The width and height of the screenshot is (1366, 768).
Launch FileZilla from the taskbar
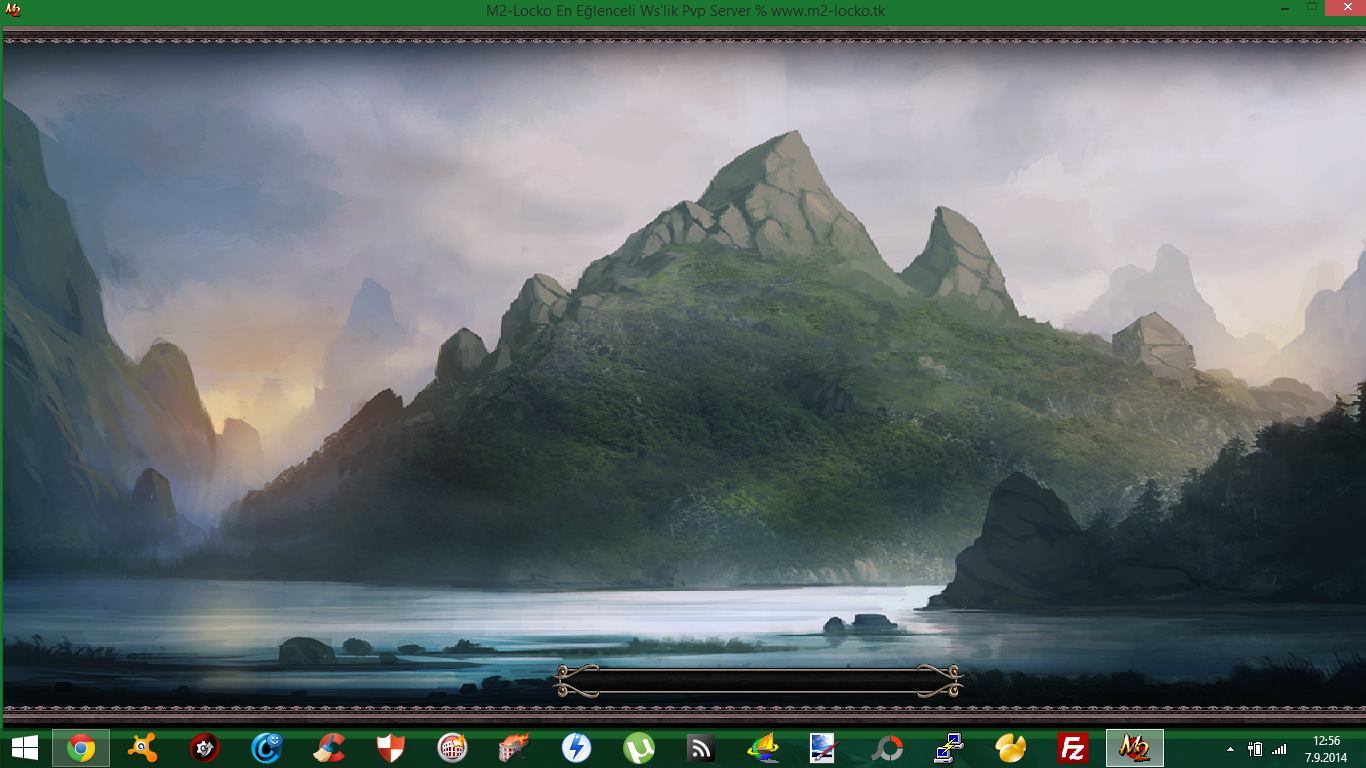[1072, 748]
